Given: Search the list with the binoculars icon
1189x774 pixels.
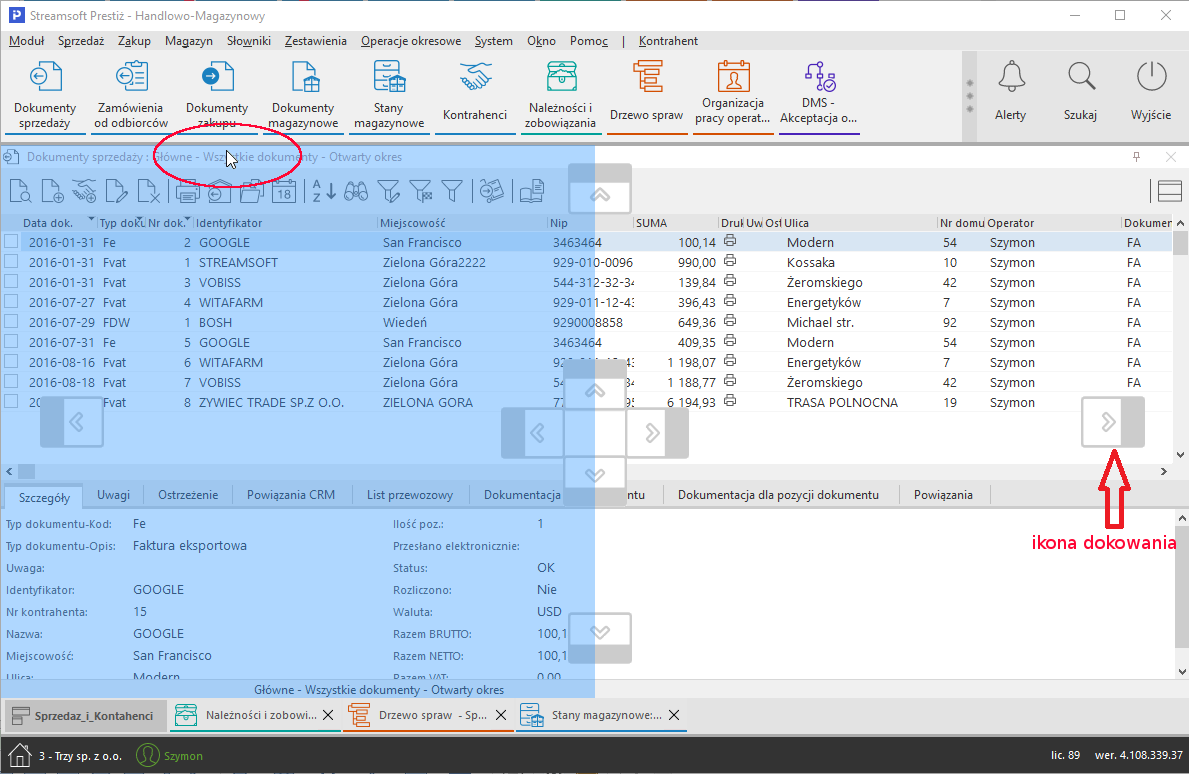Looking at the screenshot, I should 356,191.
